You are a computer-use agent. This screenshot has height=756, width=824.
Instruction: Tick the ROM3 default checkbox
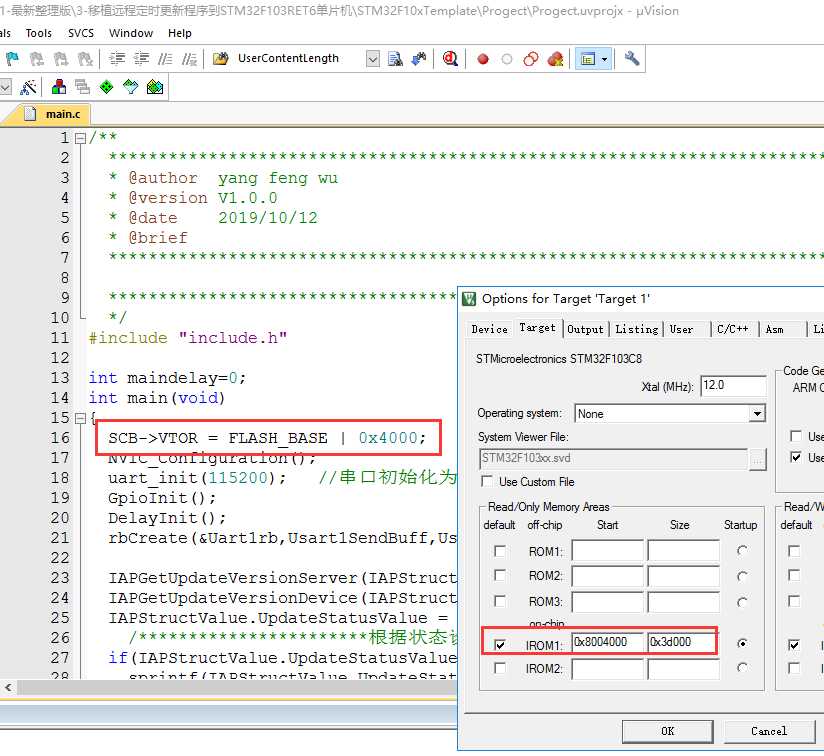click(x=500, y=600)
